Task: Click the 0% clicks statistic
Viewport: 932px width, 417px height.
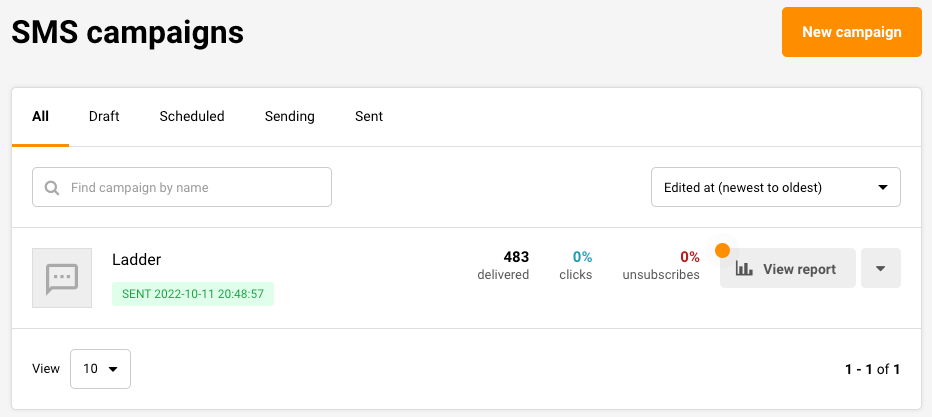Action: [x=576, y=265]
